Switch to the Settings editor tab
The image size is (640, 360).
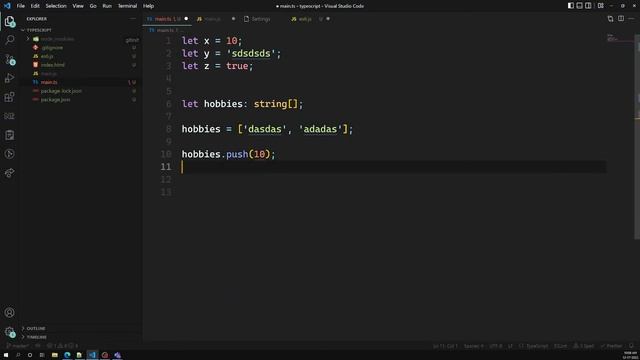coord(263,19)
